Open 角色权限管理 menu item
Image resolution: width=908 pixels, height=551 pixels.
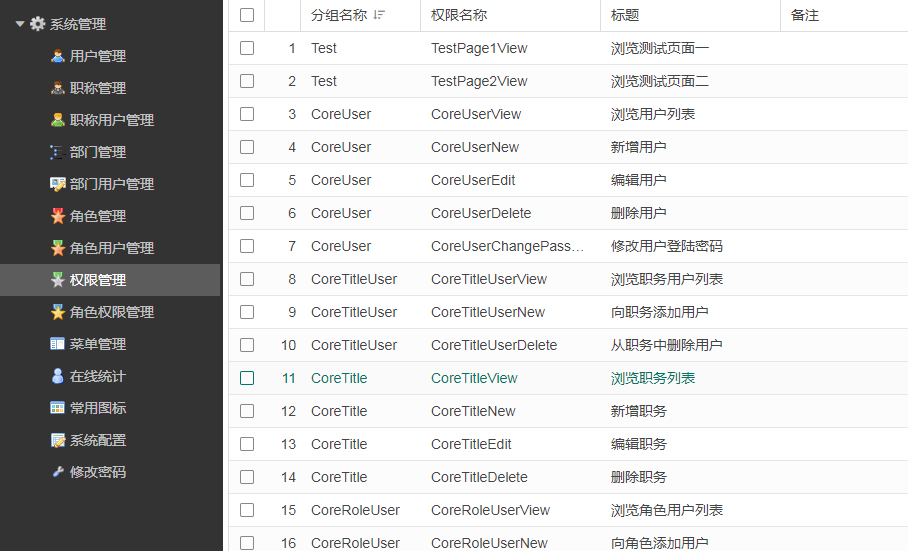(x=111, y=312)
